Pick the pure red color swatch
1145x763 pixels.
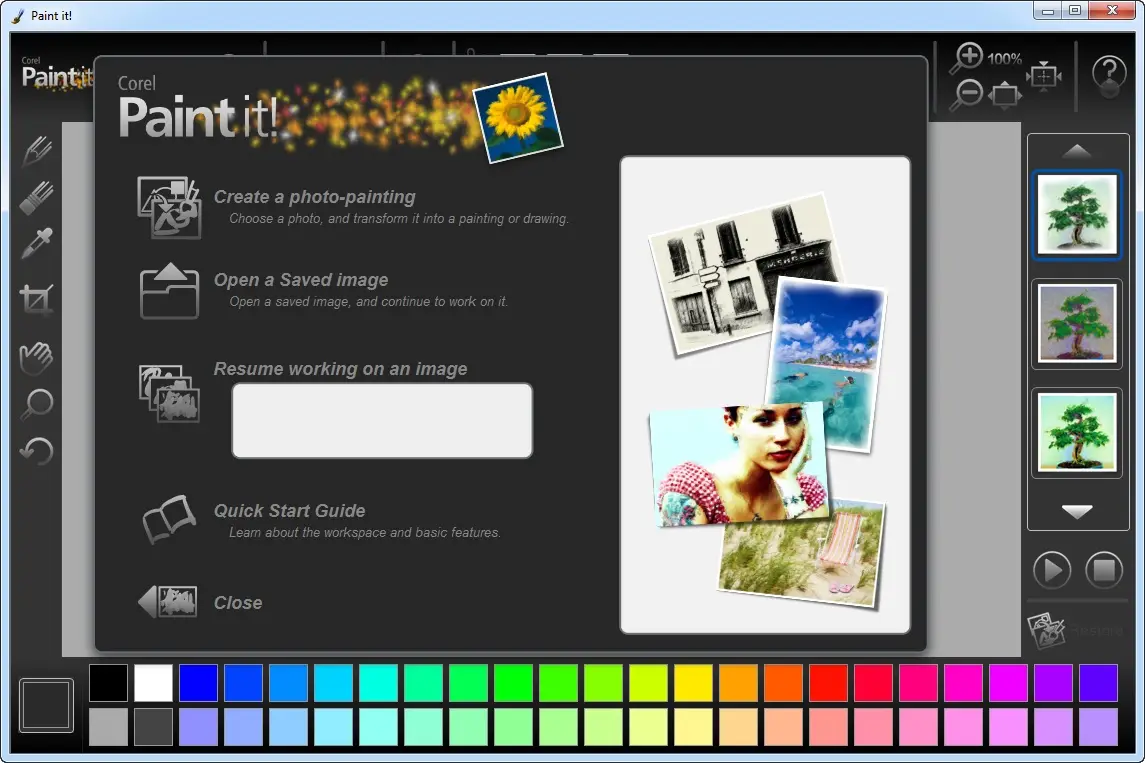828,682
